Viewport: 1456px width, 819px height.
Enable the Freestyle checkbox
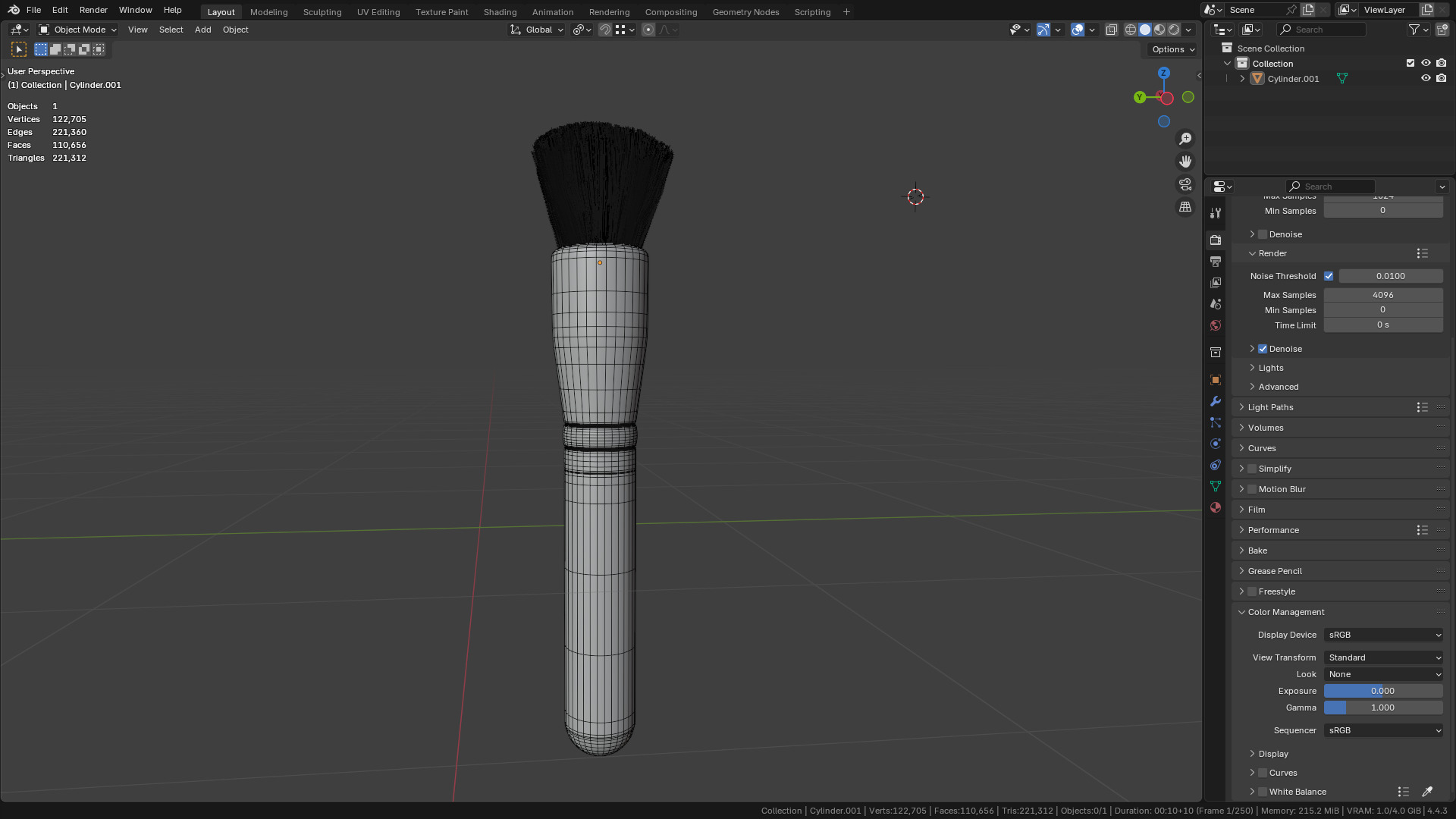(1252, 591)
